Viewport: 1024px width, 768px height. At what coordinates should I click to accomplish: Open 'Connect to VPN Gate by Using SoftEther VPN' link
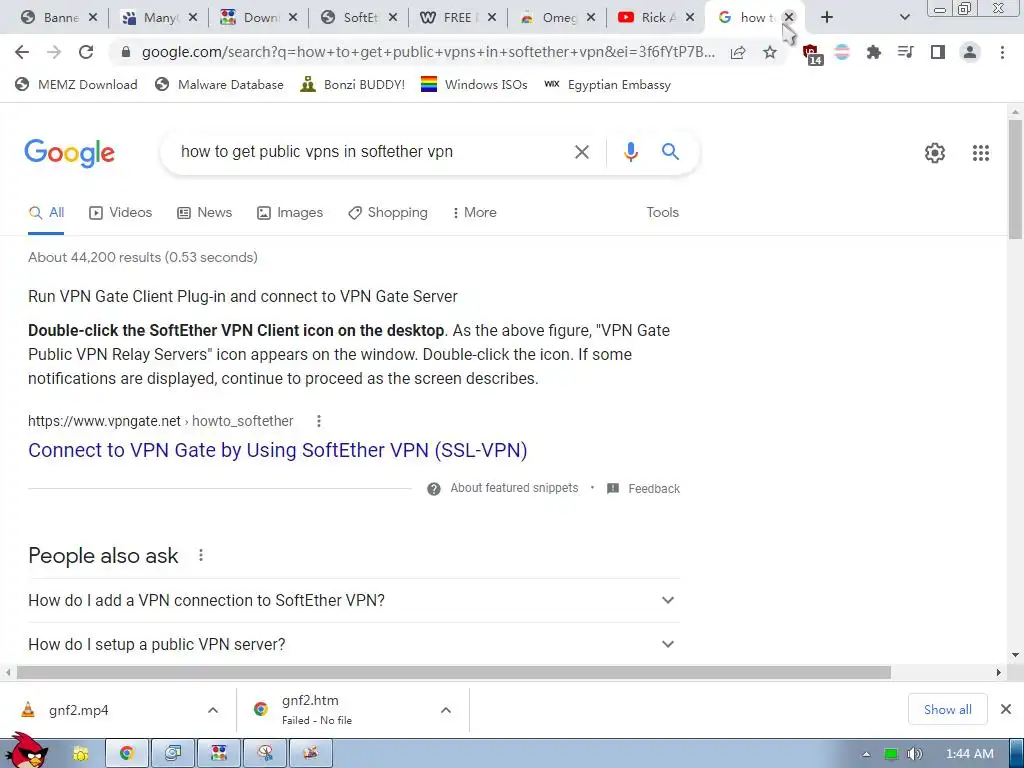(x=278, y=451)
